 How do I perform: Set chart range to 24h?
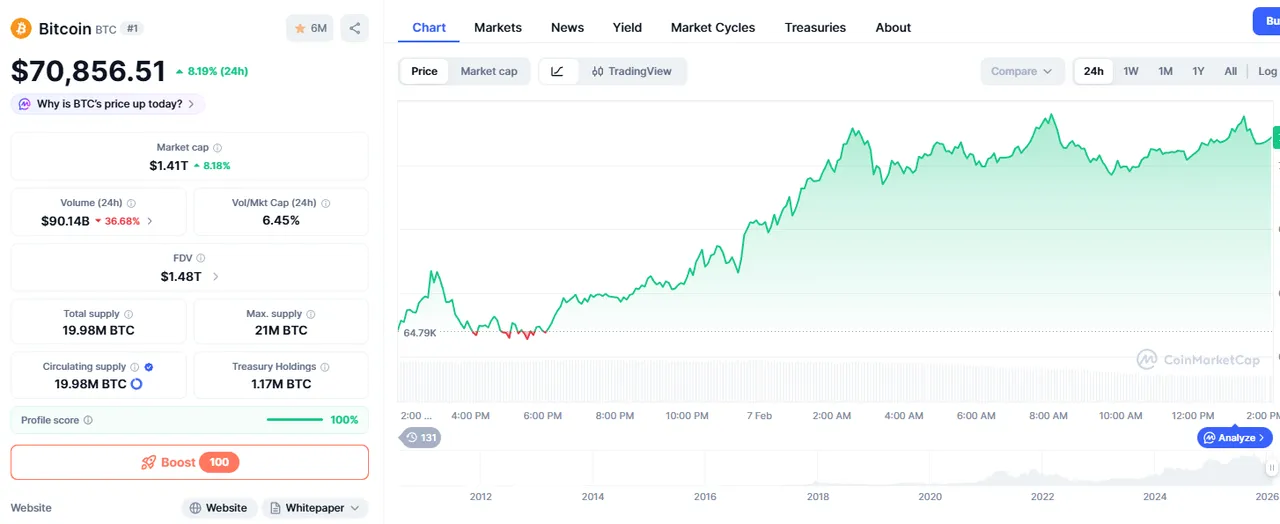pyautogui.click(x=1094, y=71)
